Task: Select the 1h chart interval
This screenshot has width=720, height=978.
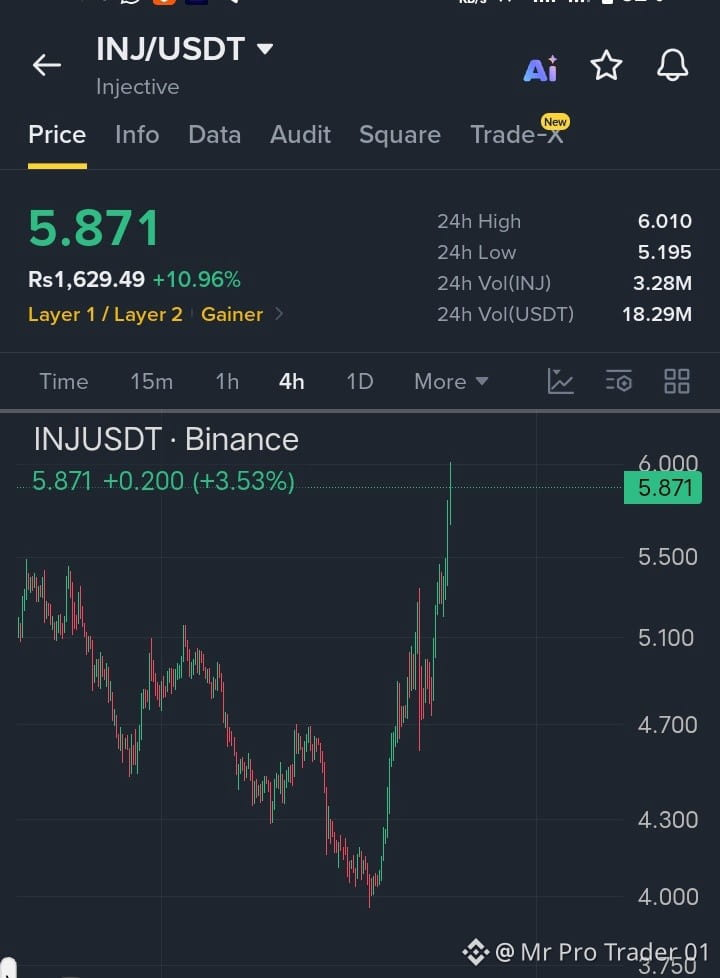Action: (x=227, y=381)
